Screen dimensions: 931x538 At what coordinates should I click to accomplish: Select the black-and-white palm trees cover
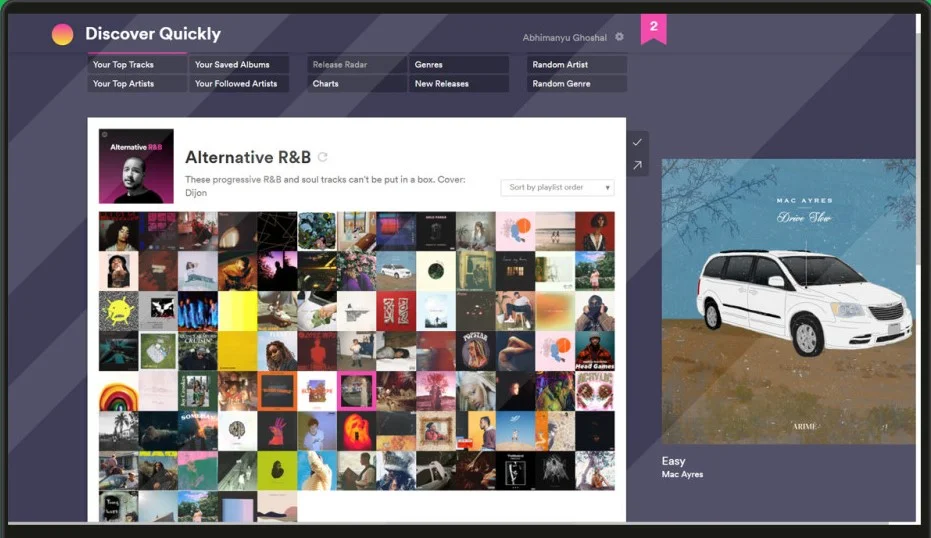click(x=118, y=431)
